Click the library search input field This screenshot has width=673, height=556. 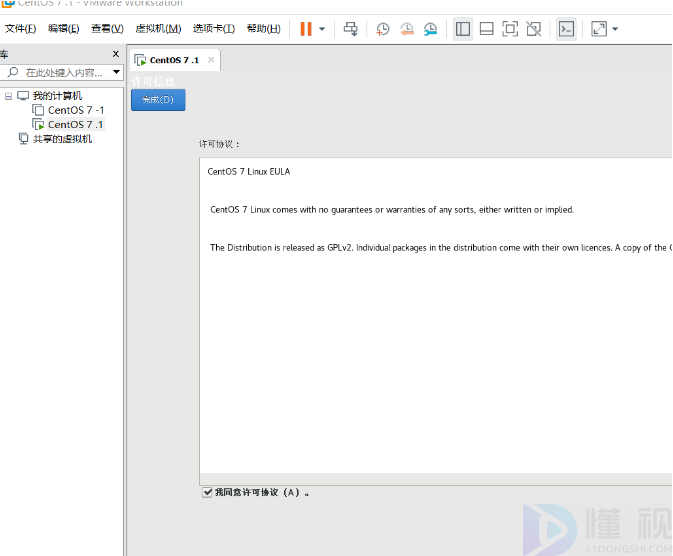pos(62,72)
